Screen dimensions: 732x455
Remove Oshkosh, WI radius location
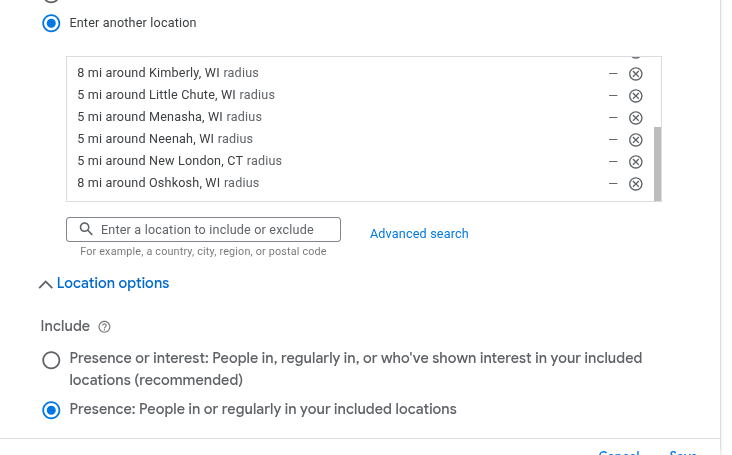(635, 184)
